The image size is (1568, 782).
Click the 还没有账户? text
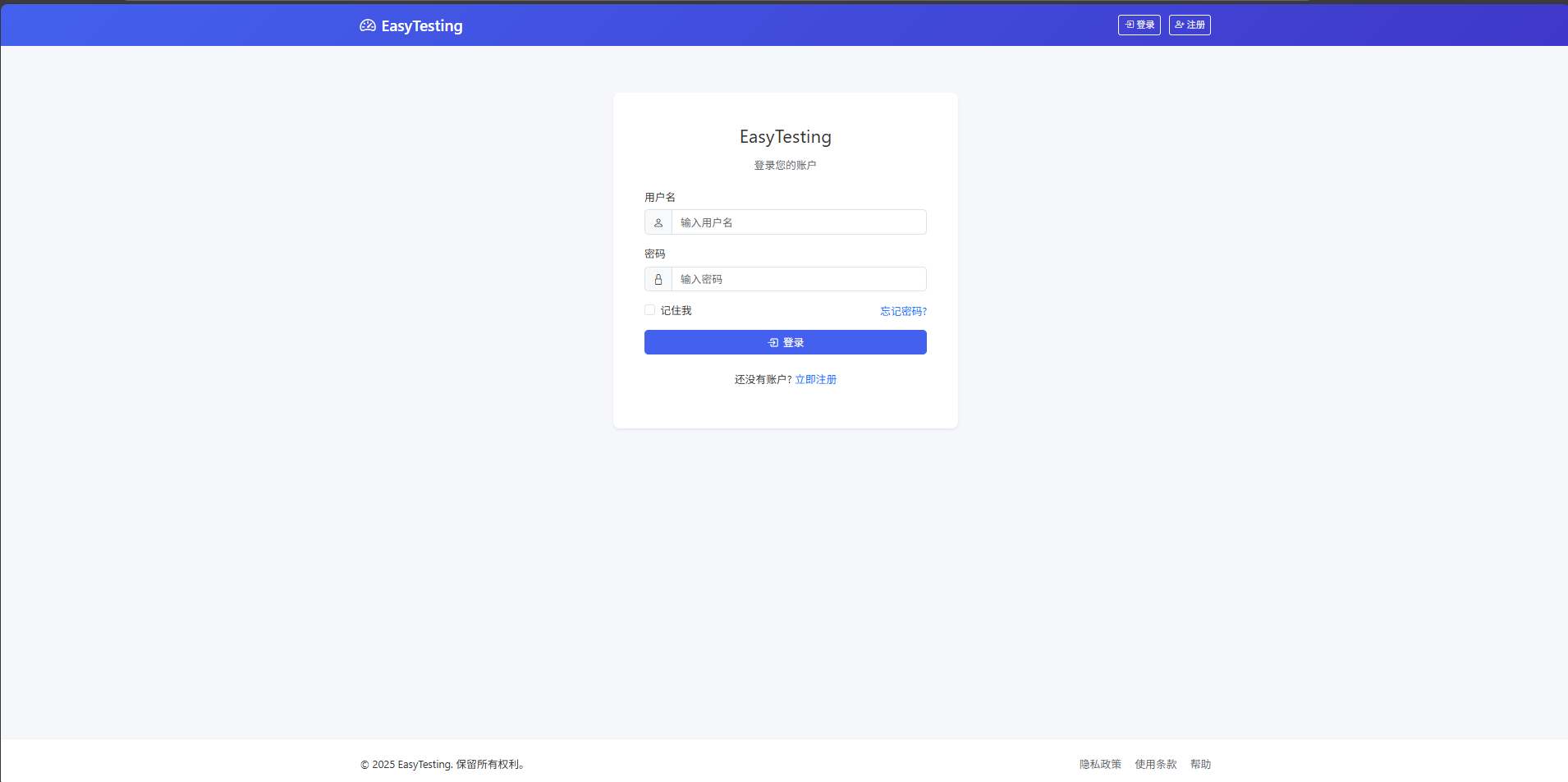pyautogui.click(x=763, y=379)
